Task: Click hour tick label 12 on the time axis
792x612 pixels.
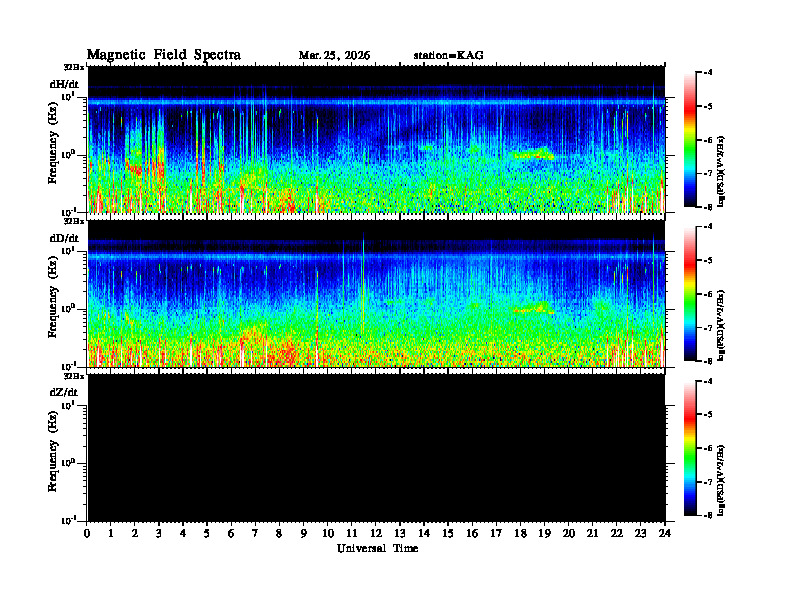Action: point(375,534)
